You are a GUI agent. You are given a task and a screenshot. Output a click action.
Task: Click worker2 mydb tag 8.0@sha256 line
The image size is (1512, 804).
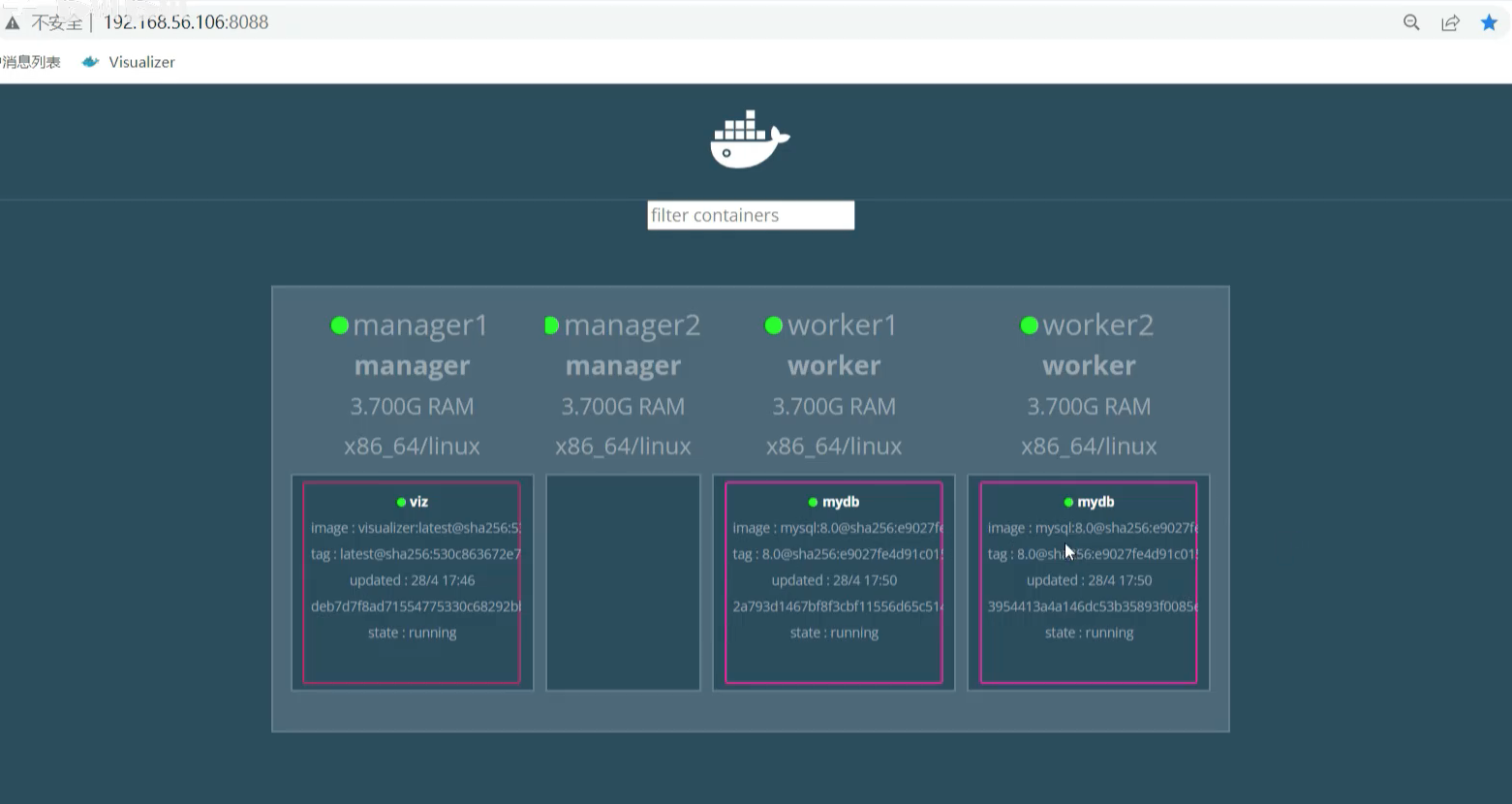click(x=1093, y=554)
